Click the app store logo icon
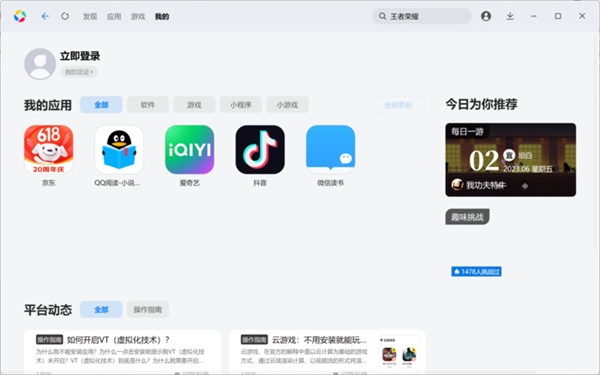 click(20, 16)
